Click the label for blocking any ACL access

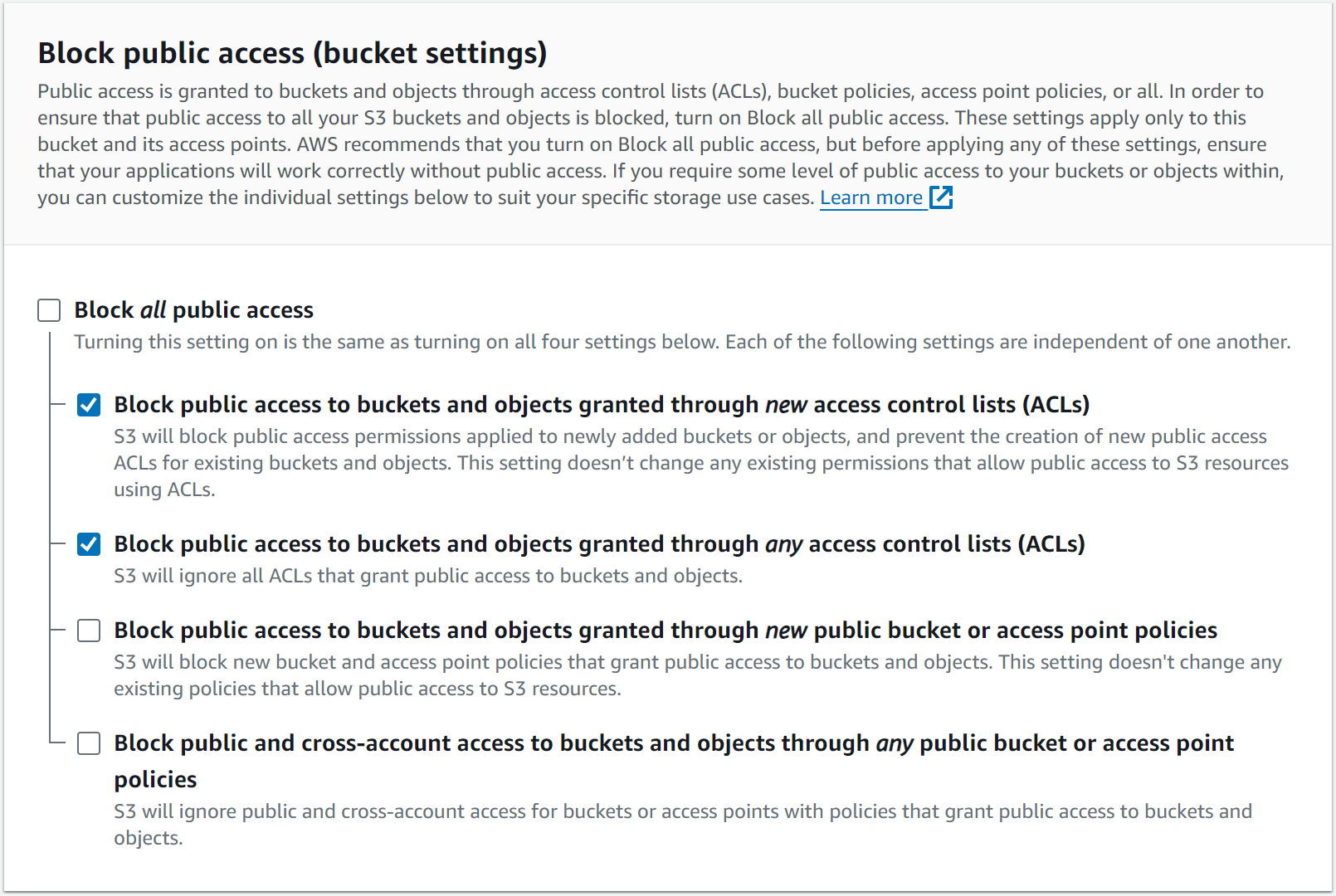point(599,544)
